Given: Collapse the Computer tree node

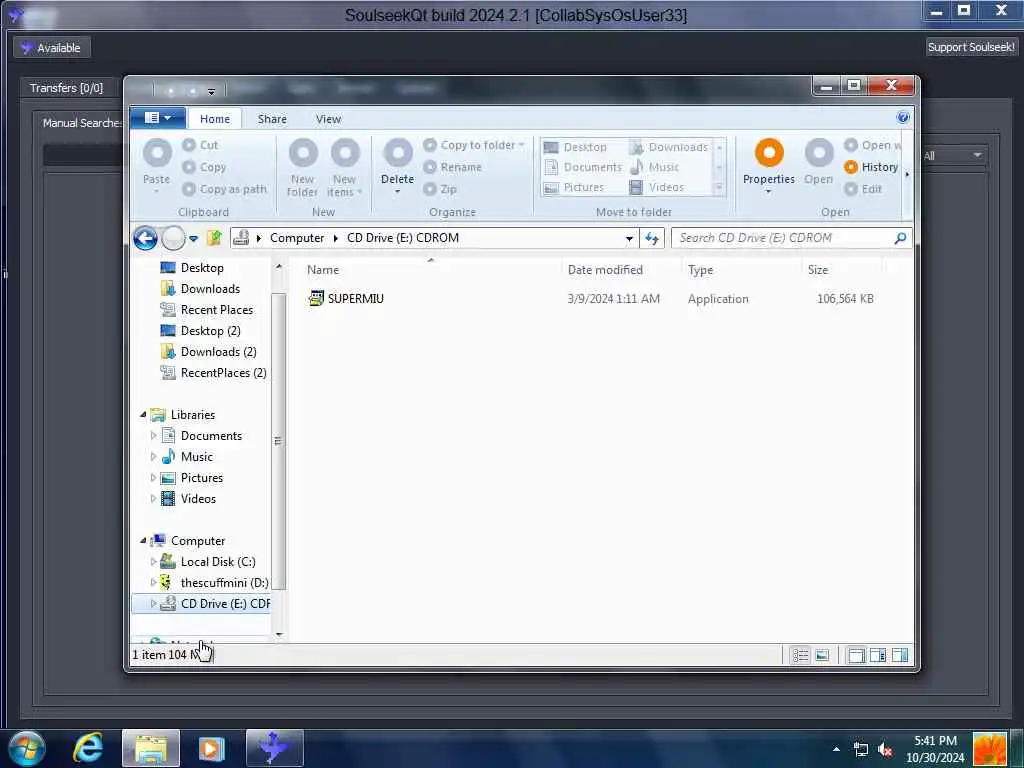Looking at the screenshot, I should 143,541.
